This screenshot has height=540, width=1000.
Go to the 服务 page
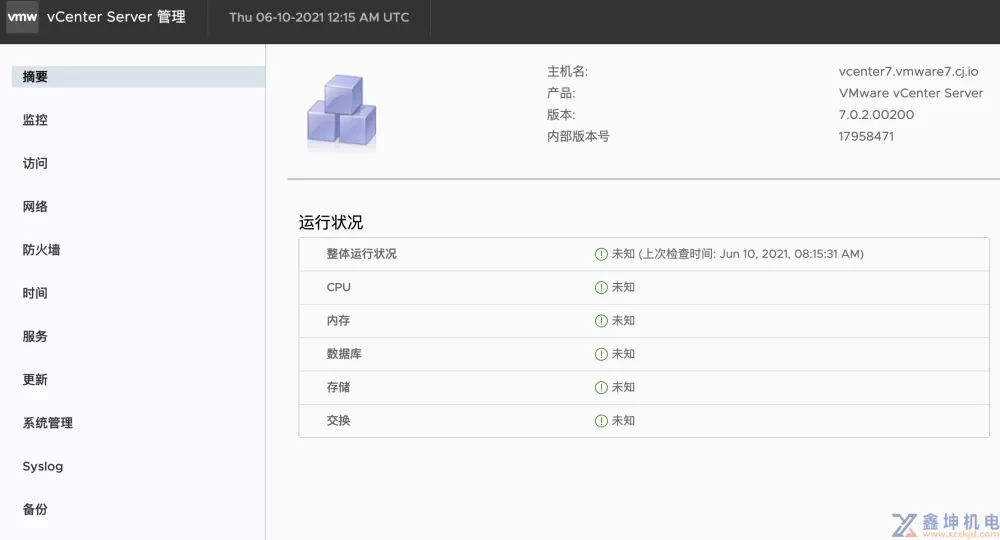pos(35,337)
